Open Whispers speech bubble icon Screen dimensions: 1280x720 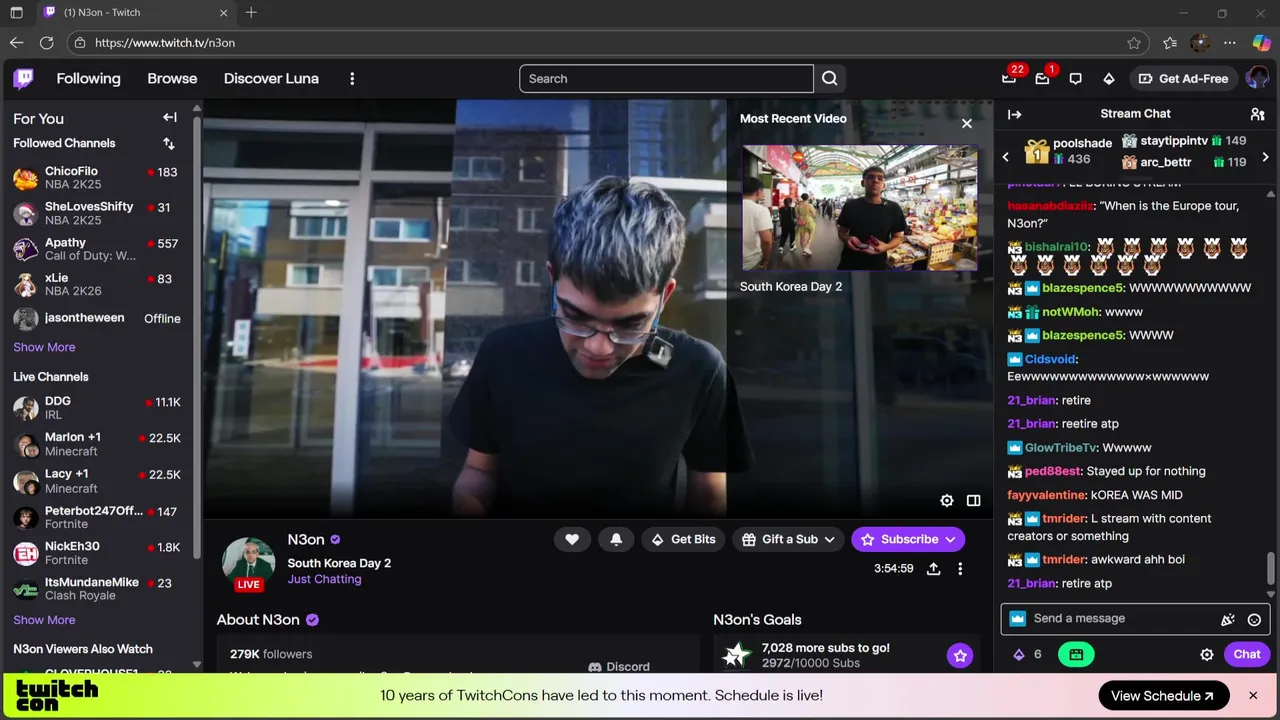[1075, 78]
